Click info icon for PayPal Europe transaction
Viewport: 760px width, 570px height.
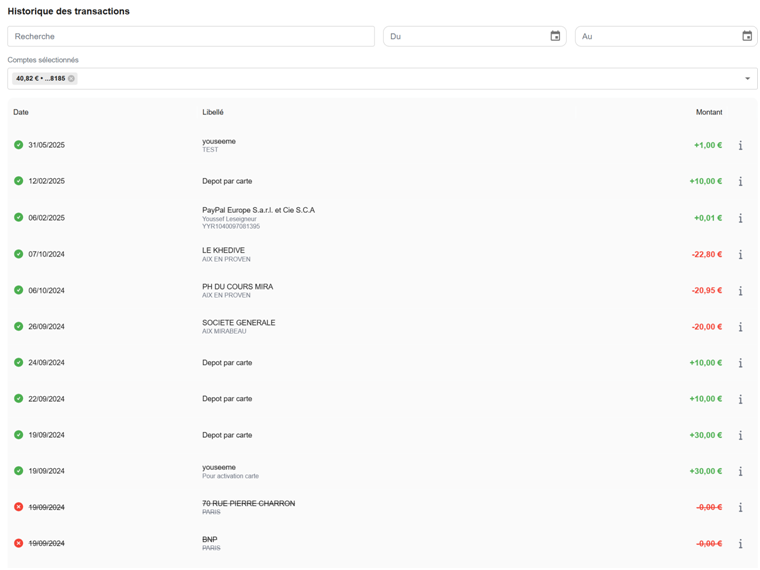(740, 218)
